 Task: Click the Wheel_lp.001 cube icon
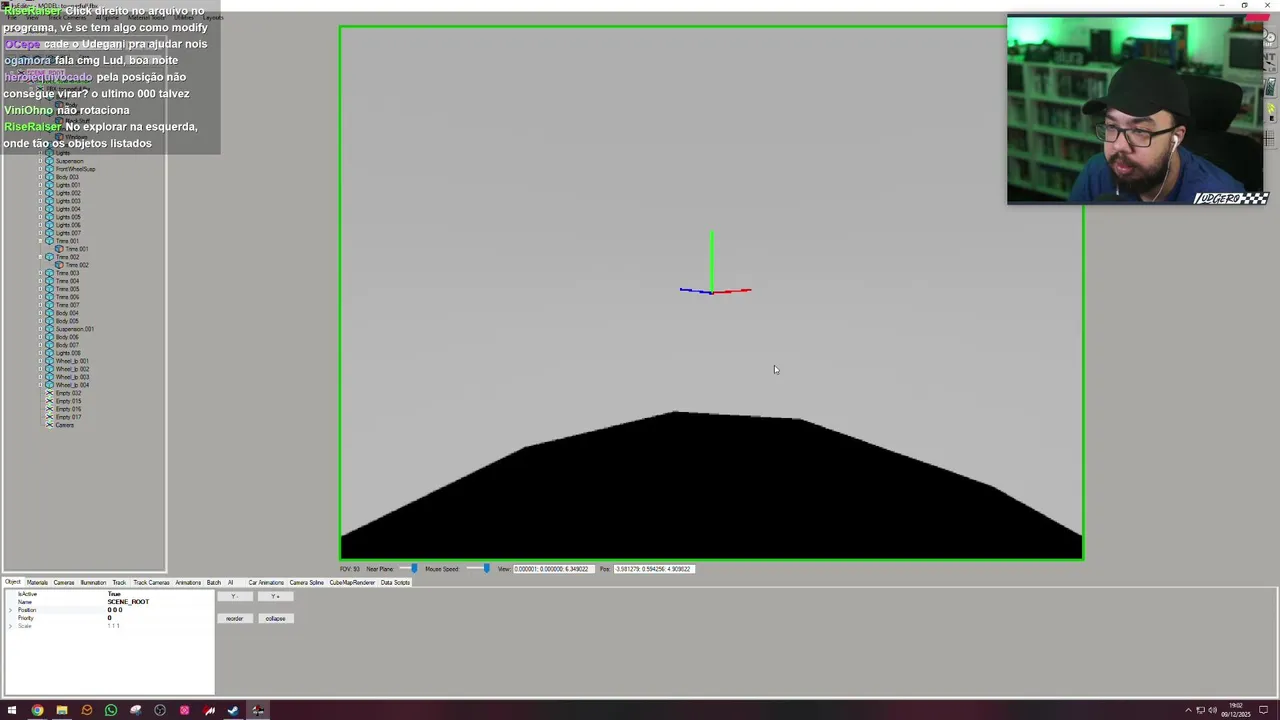pos(49,361)
